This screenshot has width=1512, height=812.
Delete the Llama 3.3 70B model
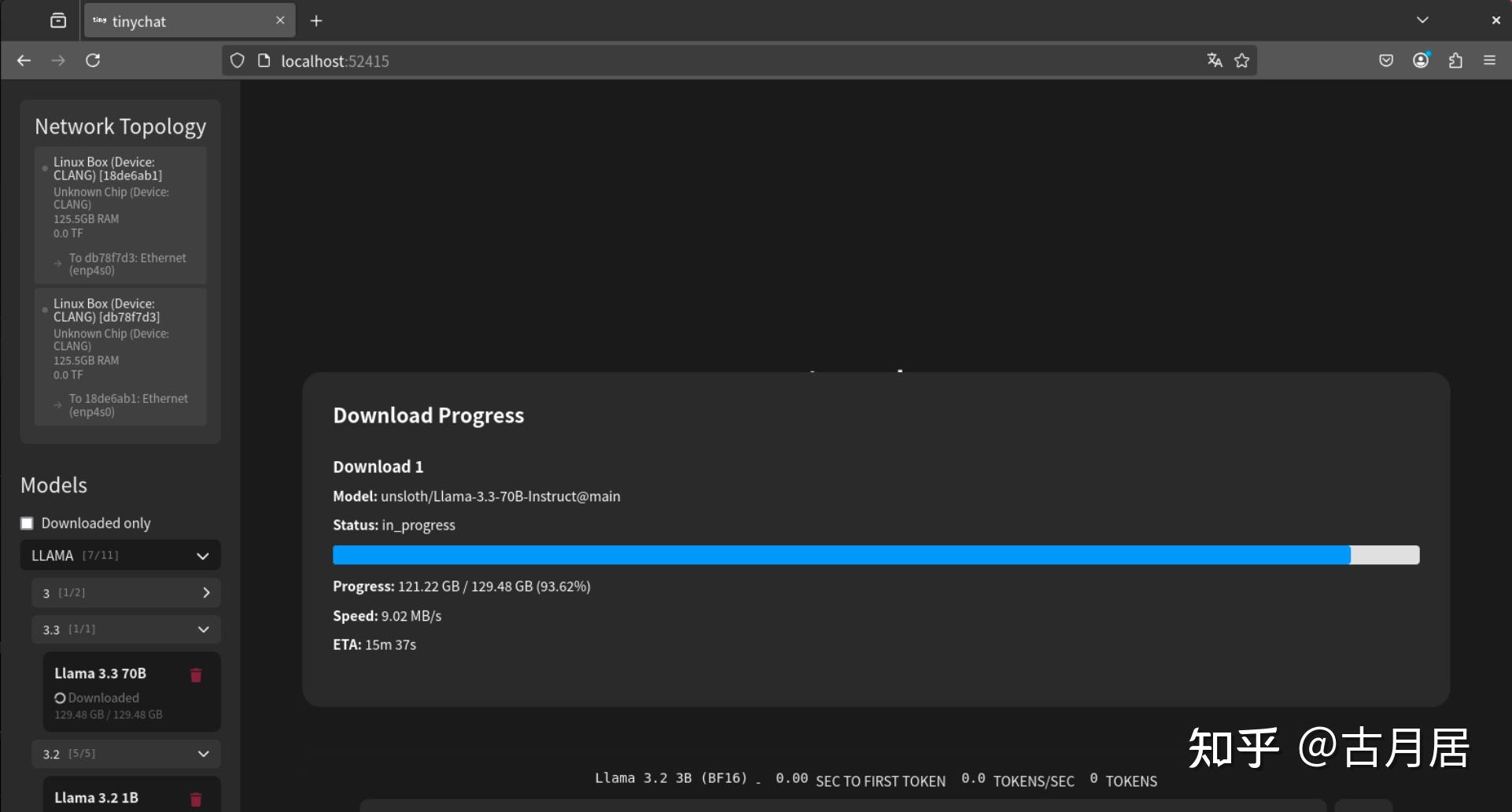click(x=196, y=675)
